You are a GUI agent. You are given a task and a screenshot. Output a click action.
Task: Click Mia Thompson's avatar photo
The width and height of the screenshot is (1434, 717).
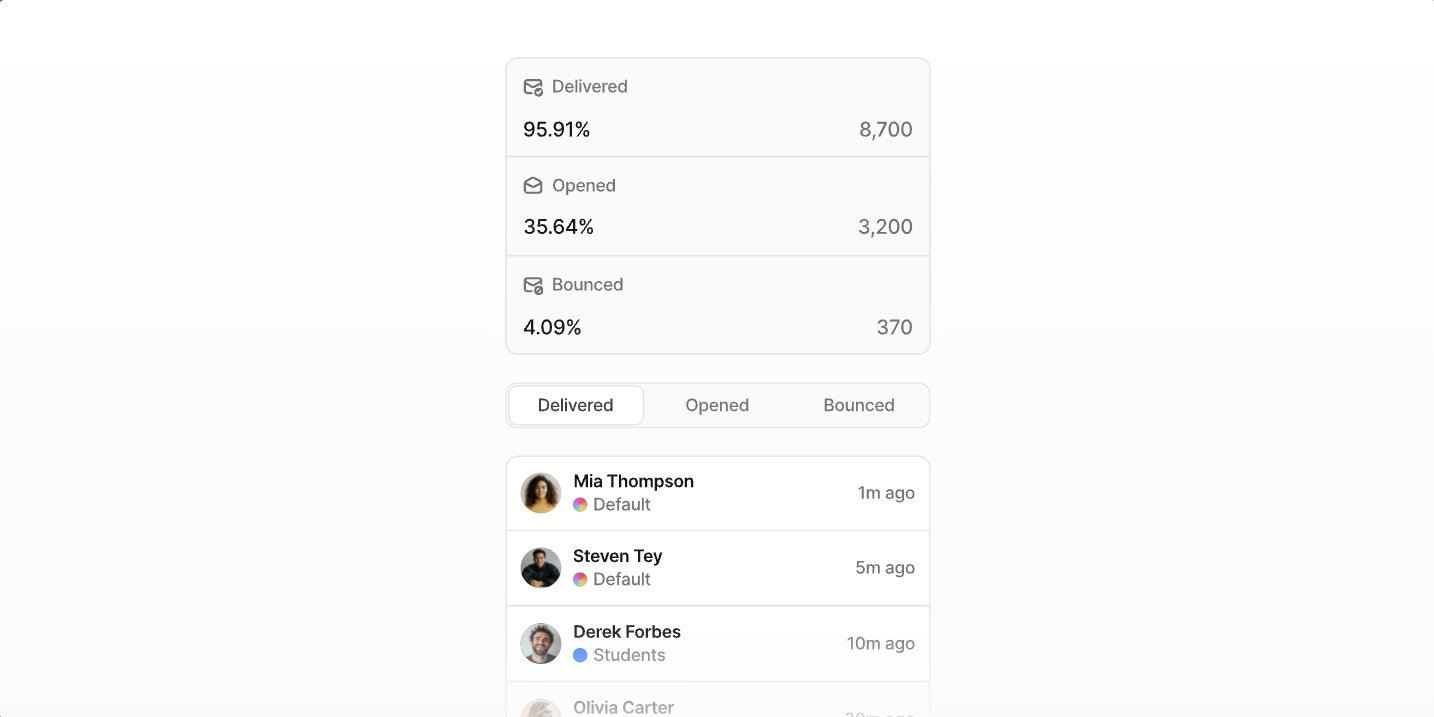point(541,493)
